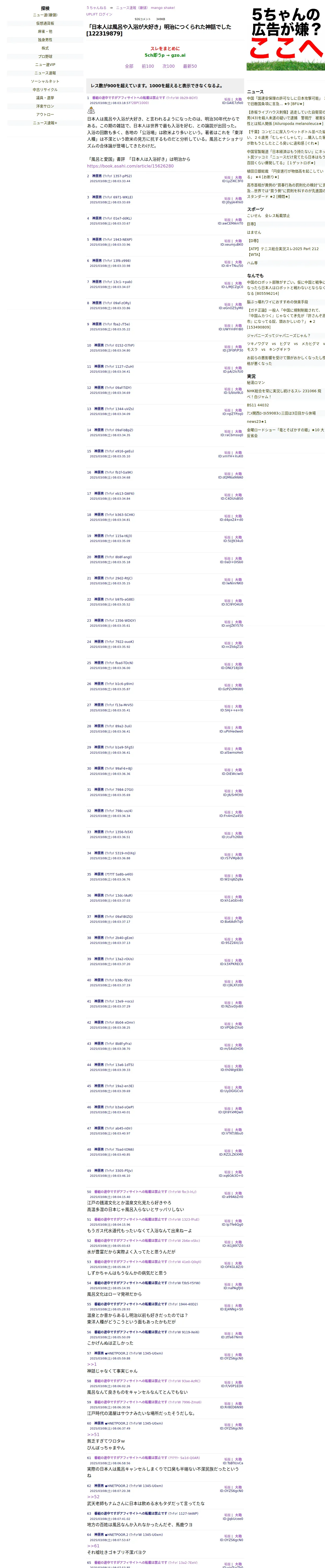Open the 洋楽サロン board link
Screen dimensions: 325x1568
[45, 106]
